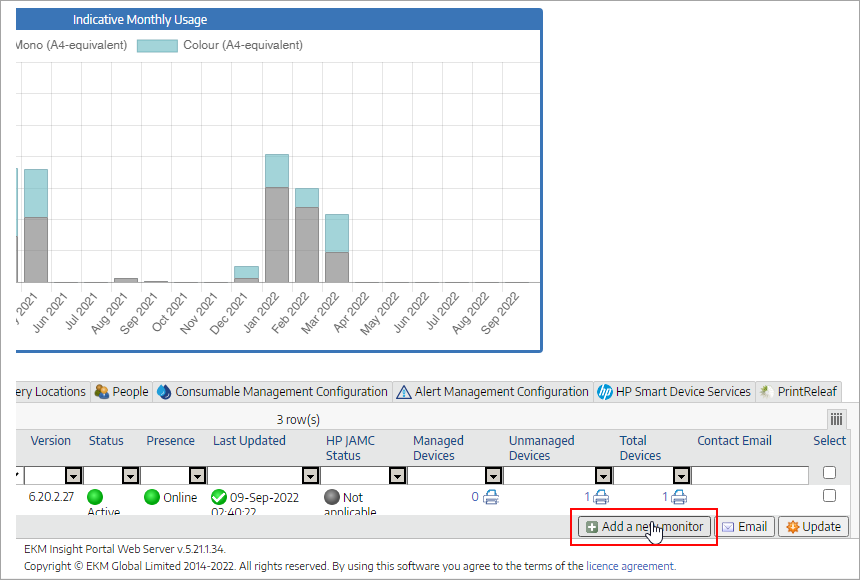This screenshot has width=860, height=580.
Task: Click the green Online presence indicator
Action: [x=152, y=497]
